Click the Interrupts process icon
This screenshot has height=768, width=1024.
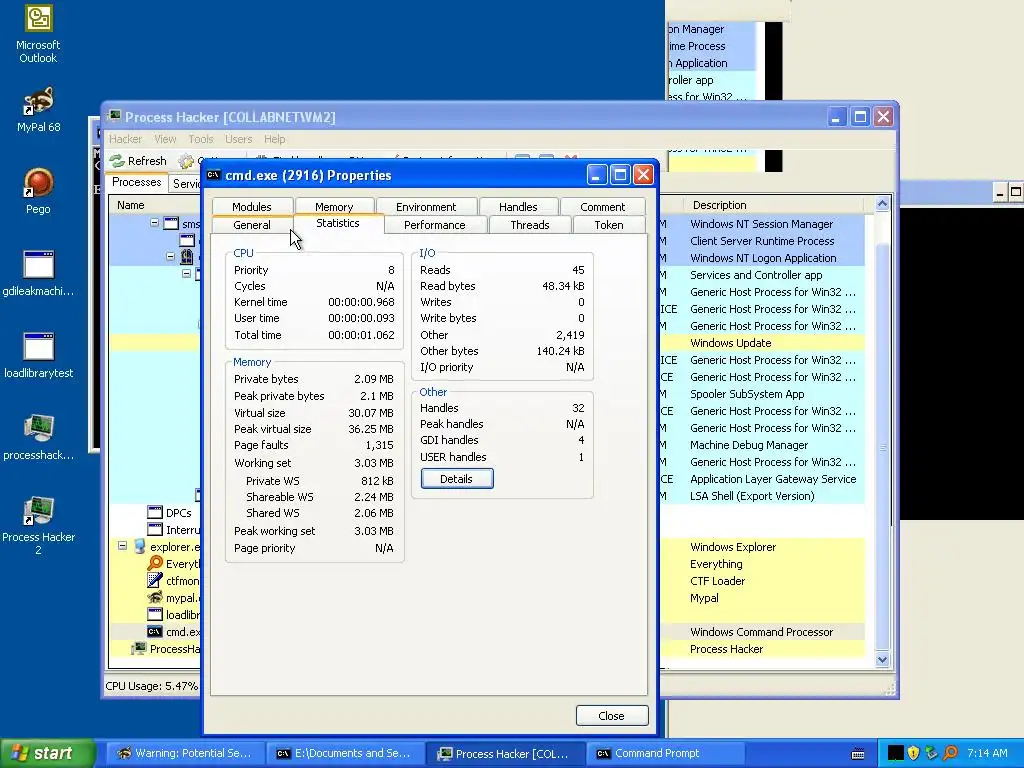(155, 530)
